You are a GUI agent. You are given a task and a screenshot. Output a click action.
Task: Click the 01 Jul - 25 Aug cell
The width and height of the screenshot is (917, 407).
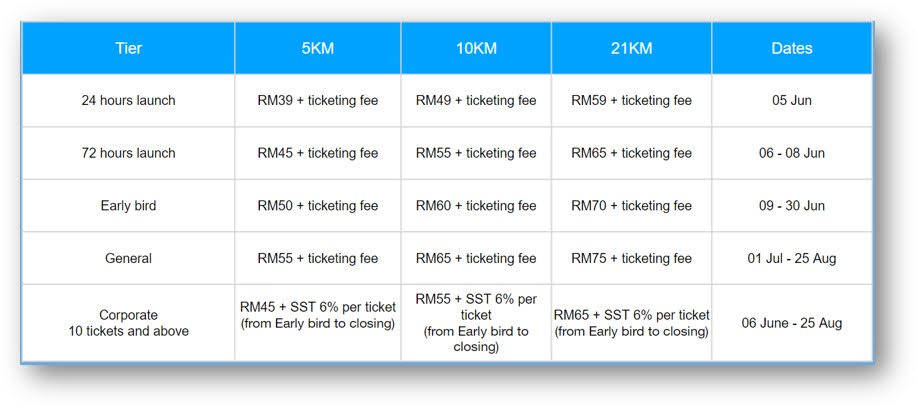(x=792, y=258)
